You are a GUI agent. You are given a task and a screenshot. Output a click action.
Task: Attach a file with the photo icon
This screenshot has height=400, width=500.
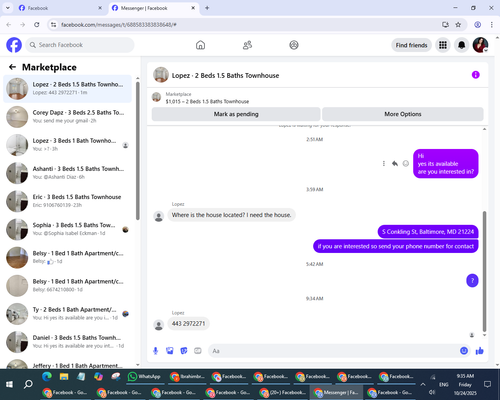click(170, 351)
